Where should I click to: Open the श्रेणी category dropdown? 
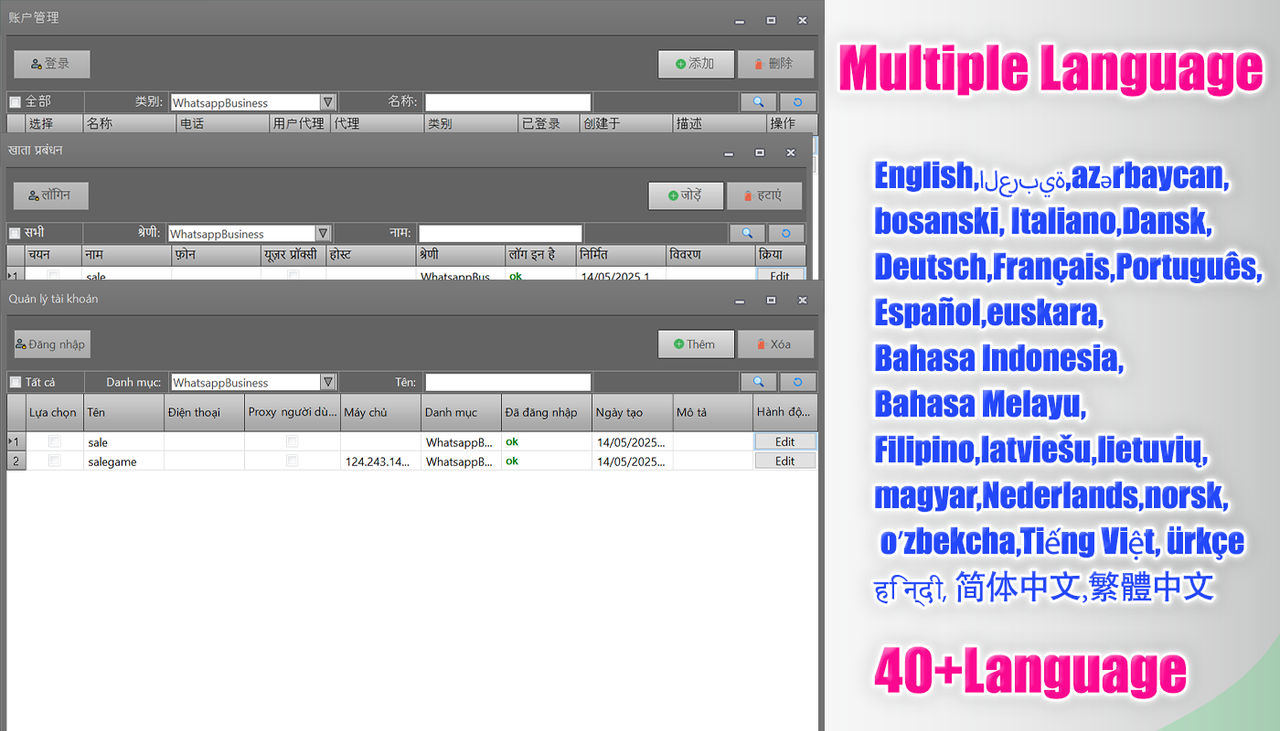[x=323, y=234]
